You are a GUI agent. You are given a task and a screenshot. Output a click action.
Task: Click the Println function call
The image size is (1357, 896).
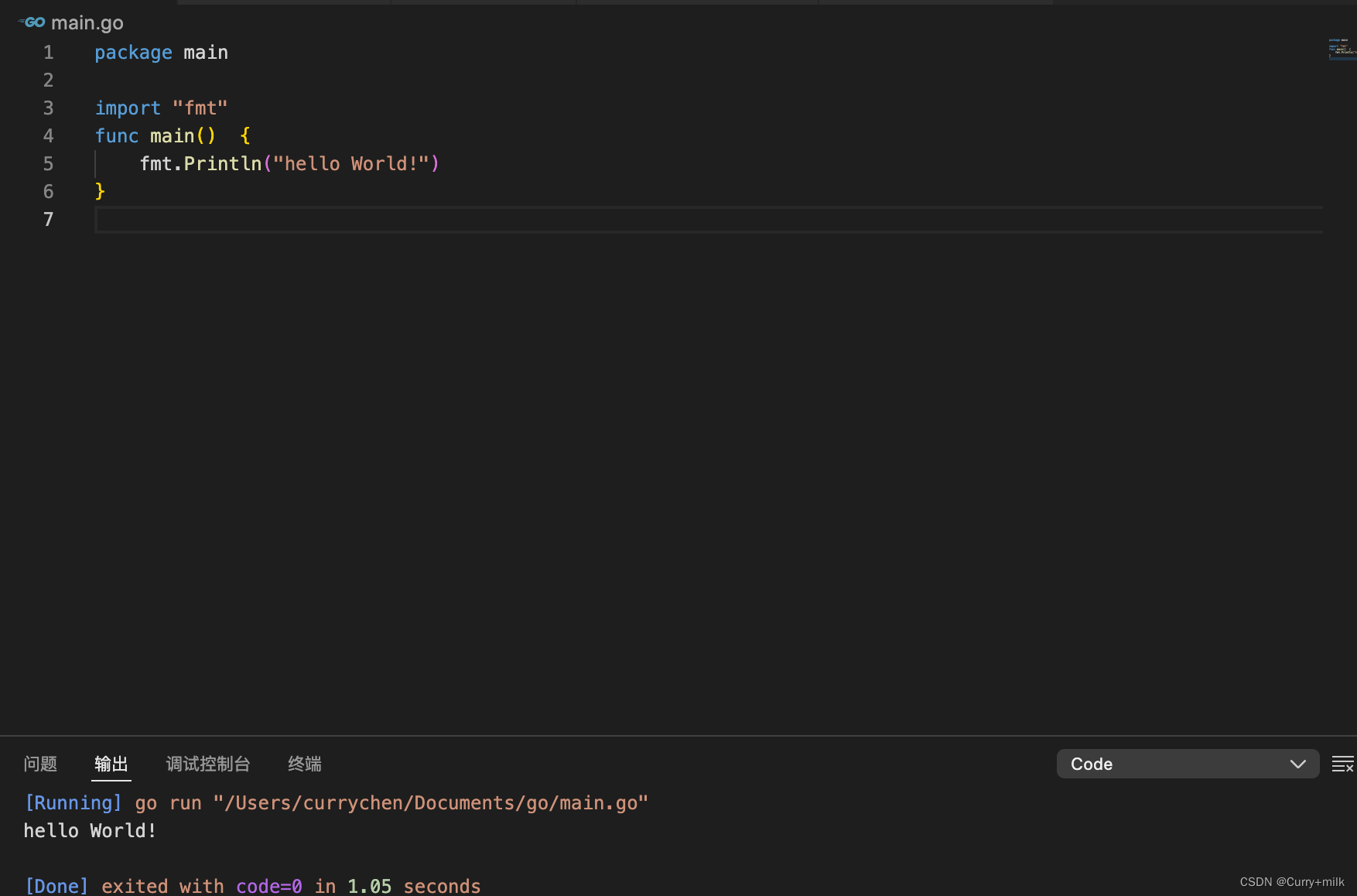[x=223, y=164]
